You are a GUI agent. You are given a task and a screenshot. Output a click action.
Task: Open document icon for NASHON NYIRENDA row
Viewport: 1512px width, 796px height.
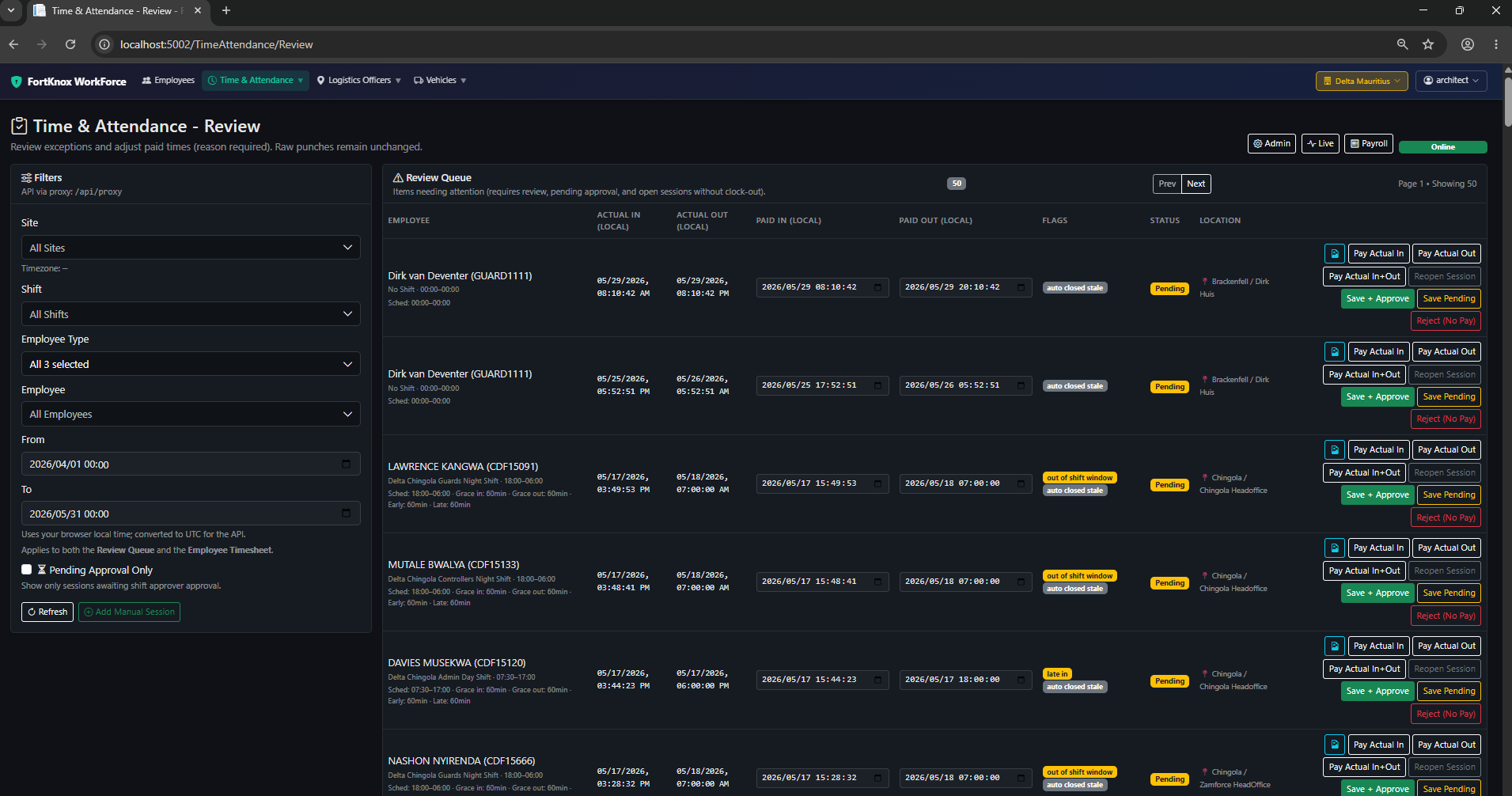point(1334,745)
